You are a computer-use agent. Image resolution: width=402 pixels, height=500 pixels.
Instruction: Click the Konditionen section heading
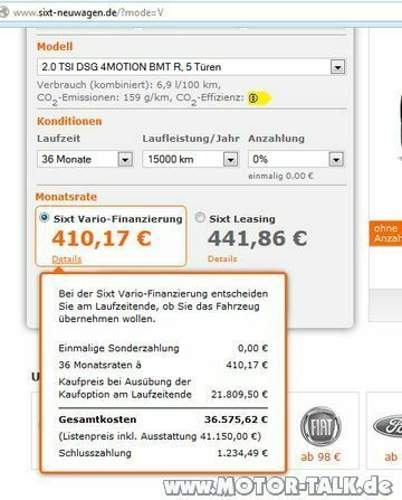69,121
